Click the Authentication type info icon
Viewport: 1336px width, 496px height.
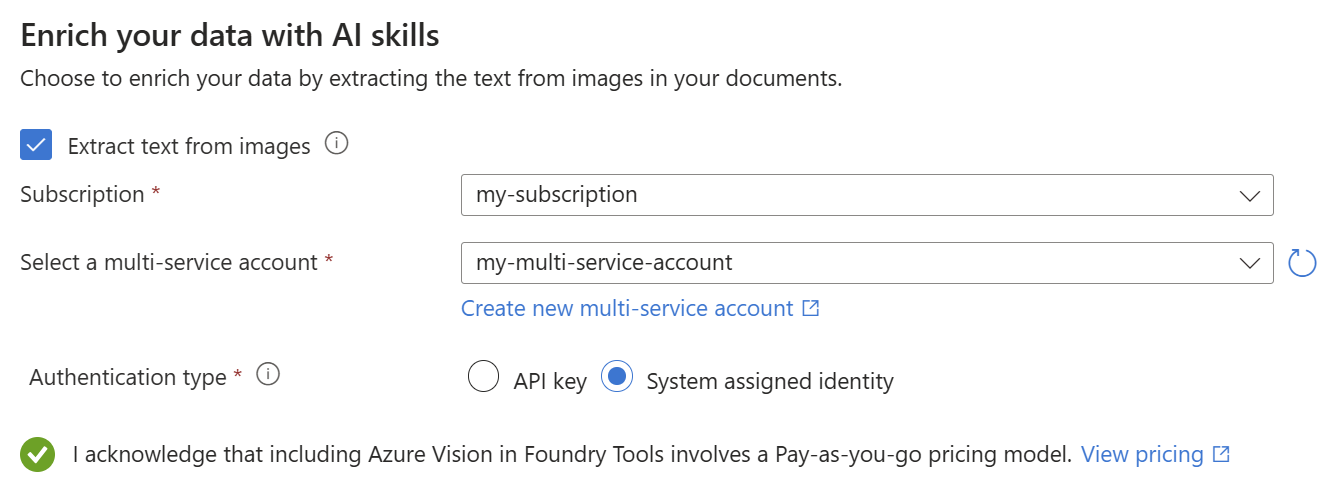coord(267,375)
